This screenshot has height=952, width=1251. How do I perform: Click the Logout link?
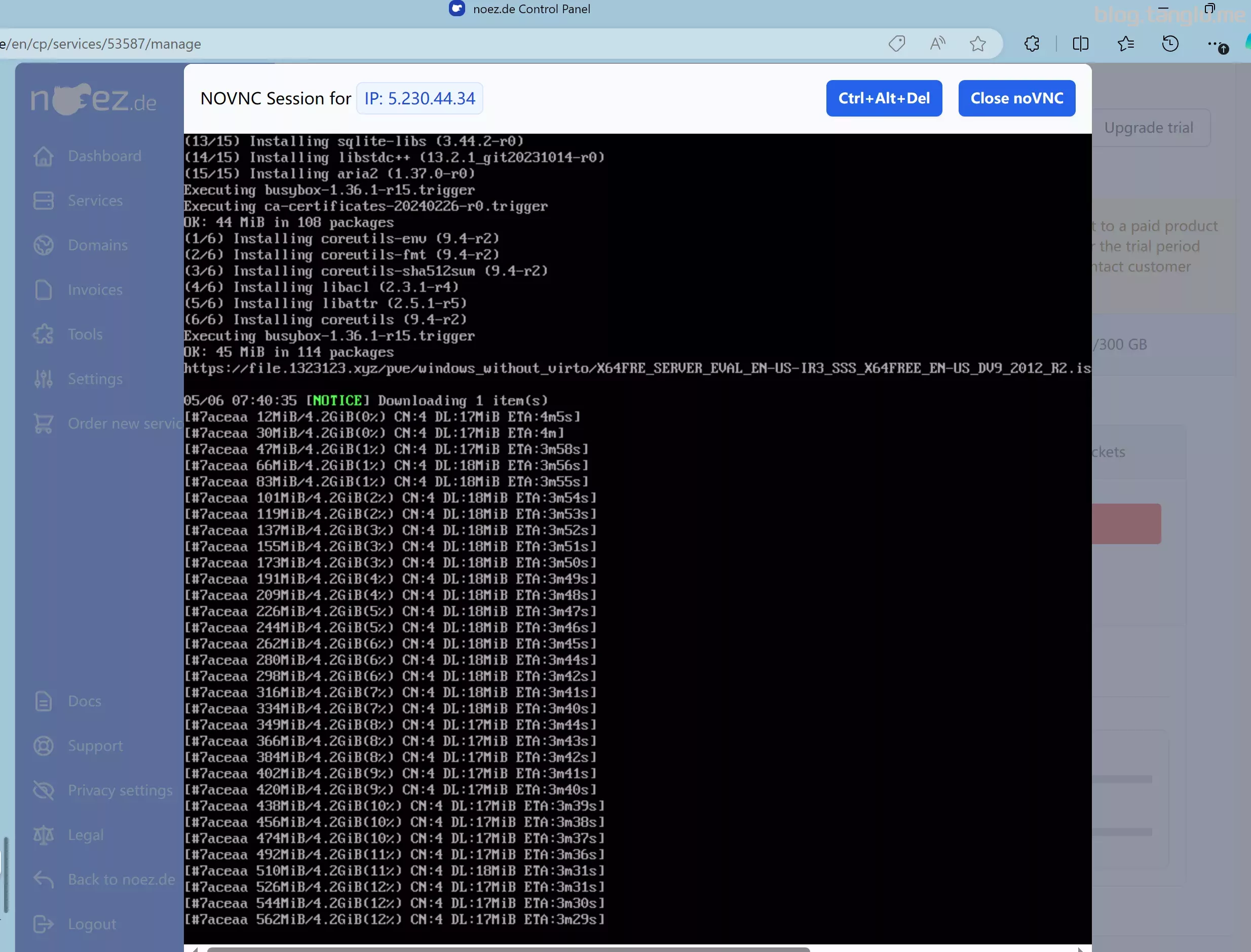pos(92,924)
